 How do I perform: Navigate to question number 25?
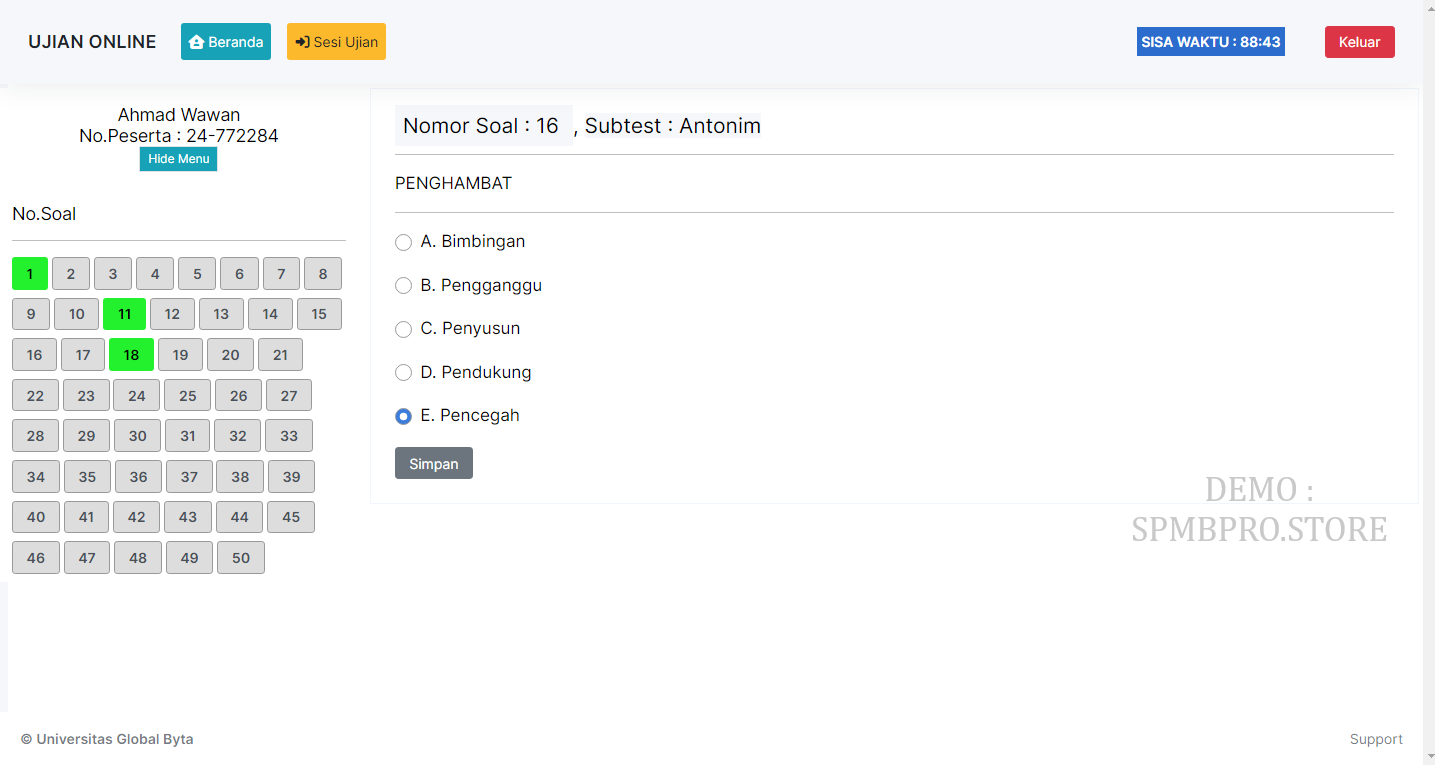pyautogui.click(x=188, y=396)
